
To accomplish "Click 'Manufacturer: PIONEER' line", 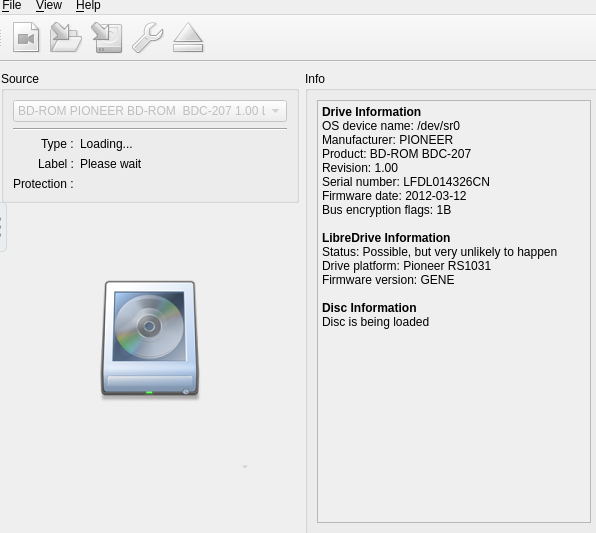I will tap(387, 140).
